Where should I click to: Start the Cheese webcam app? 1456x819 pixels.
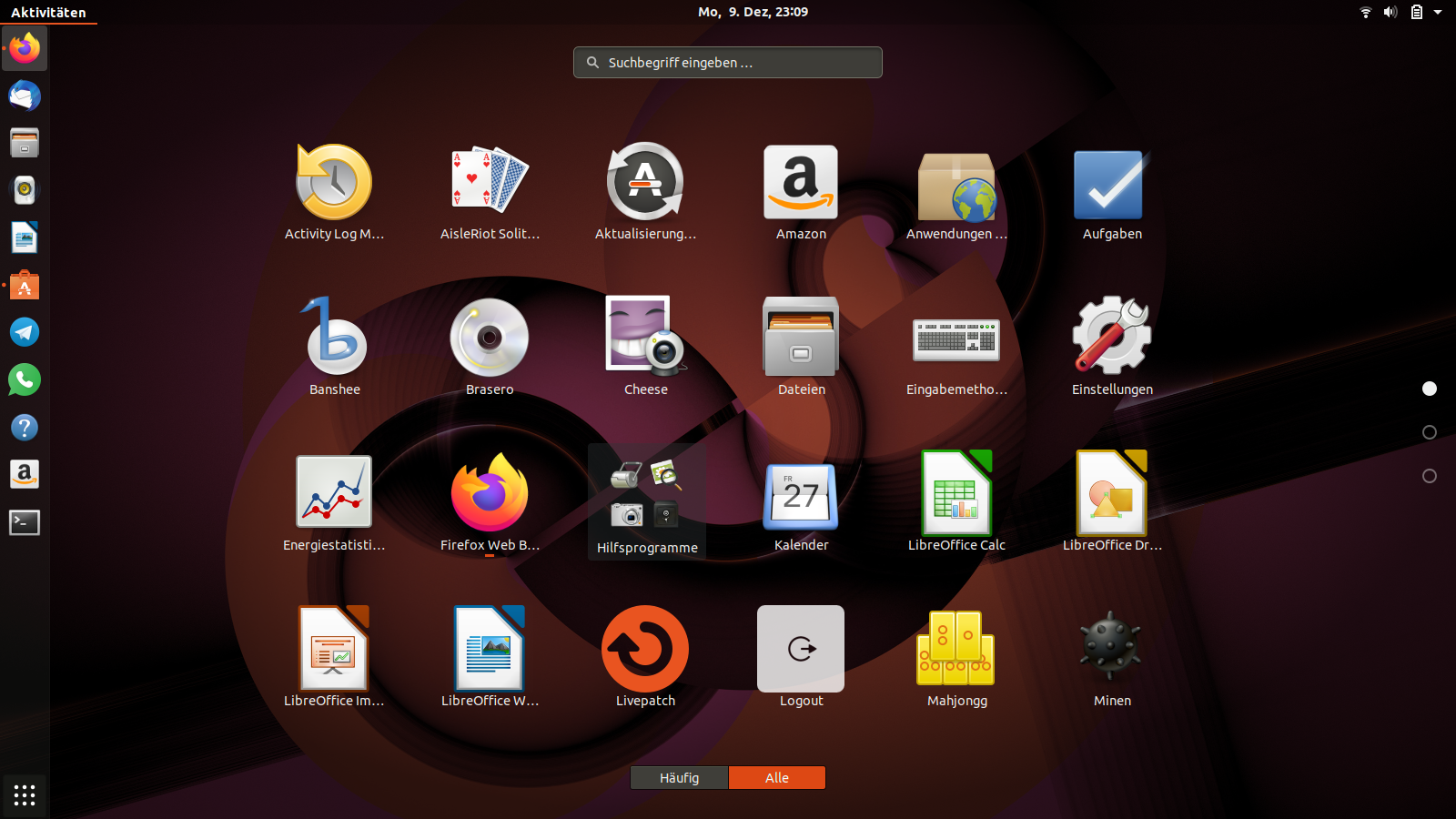click(645, 348)
